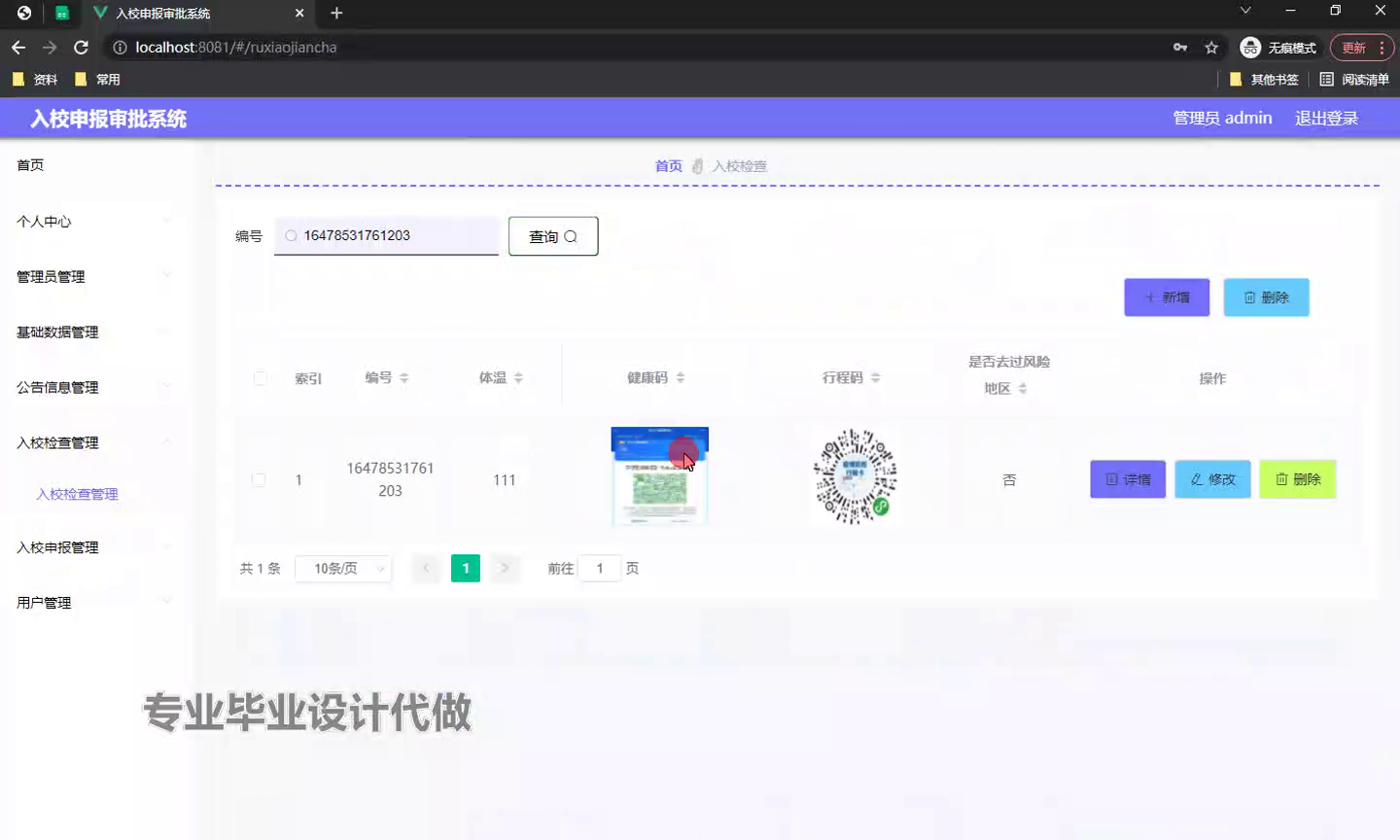This screenshot has height=840, width=1400.
Task: Open the 健康码 image thumbnail
Action: (x=659, y=476)
